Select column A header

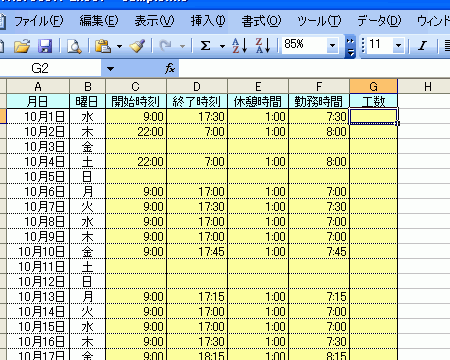38,87
